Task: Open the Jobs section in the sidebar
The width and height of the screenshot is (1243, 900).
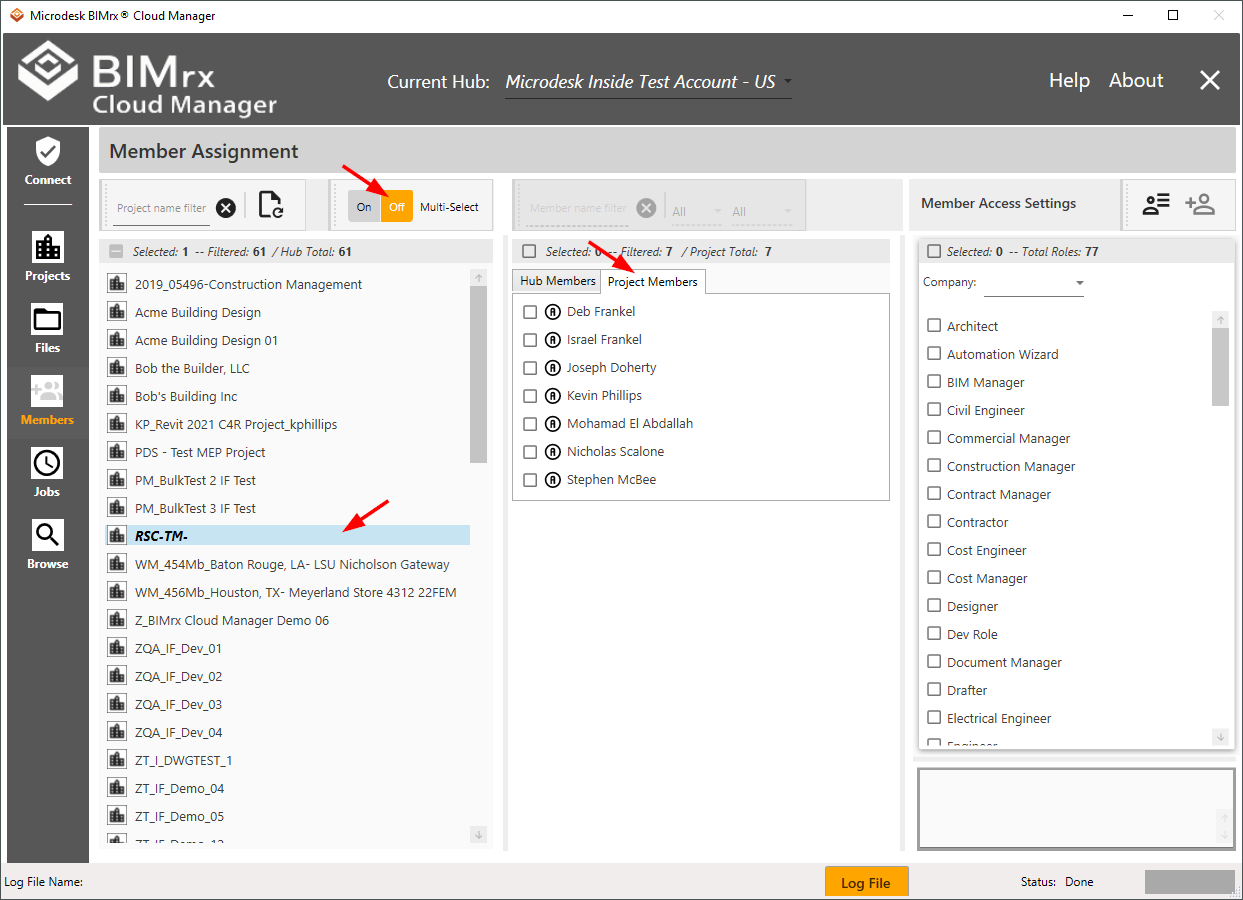Action: pyautogui.click(x=48, y=473)
